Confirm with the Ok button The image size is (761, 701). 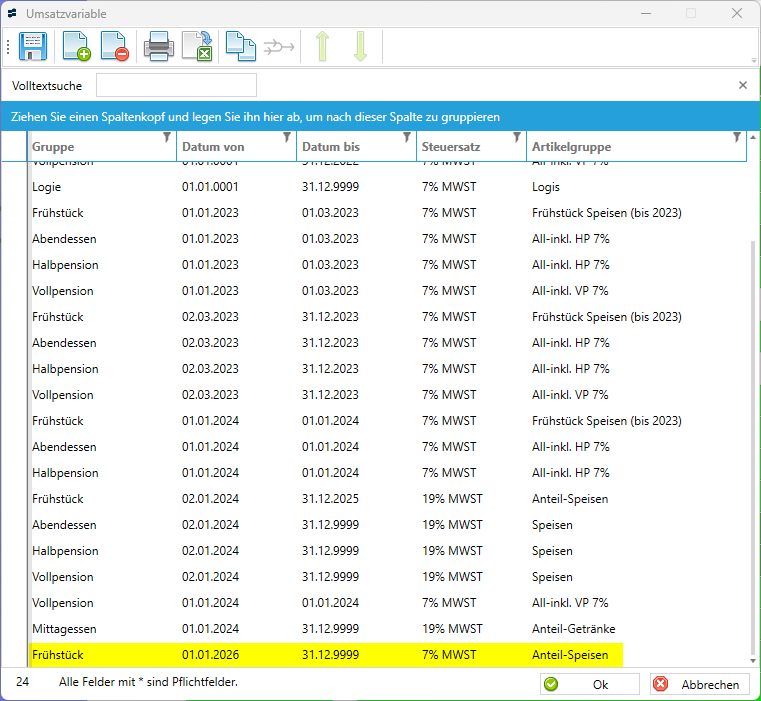click(x=589, y=685)
